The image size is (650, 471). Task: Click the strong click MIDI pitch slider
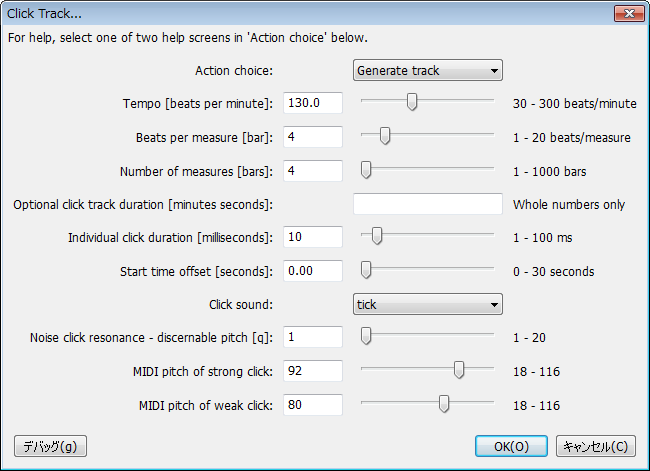click(x=459, y=369)
